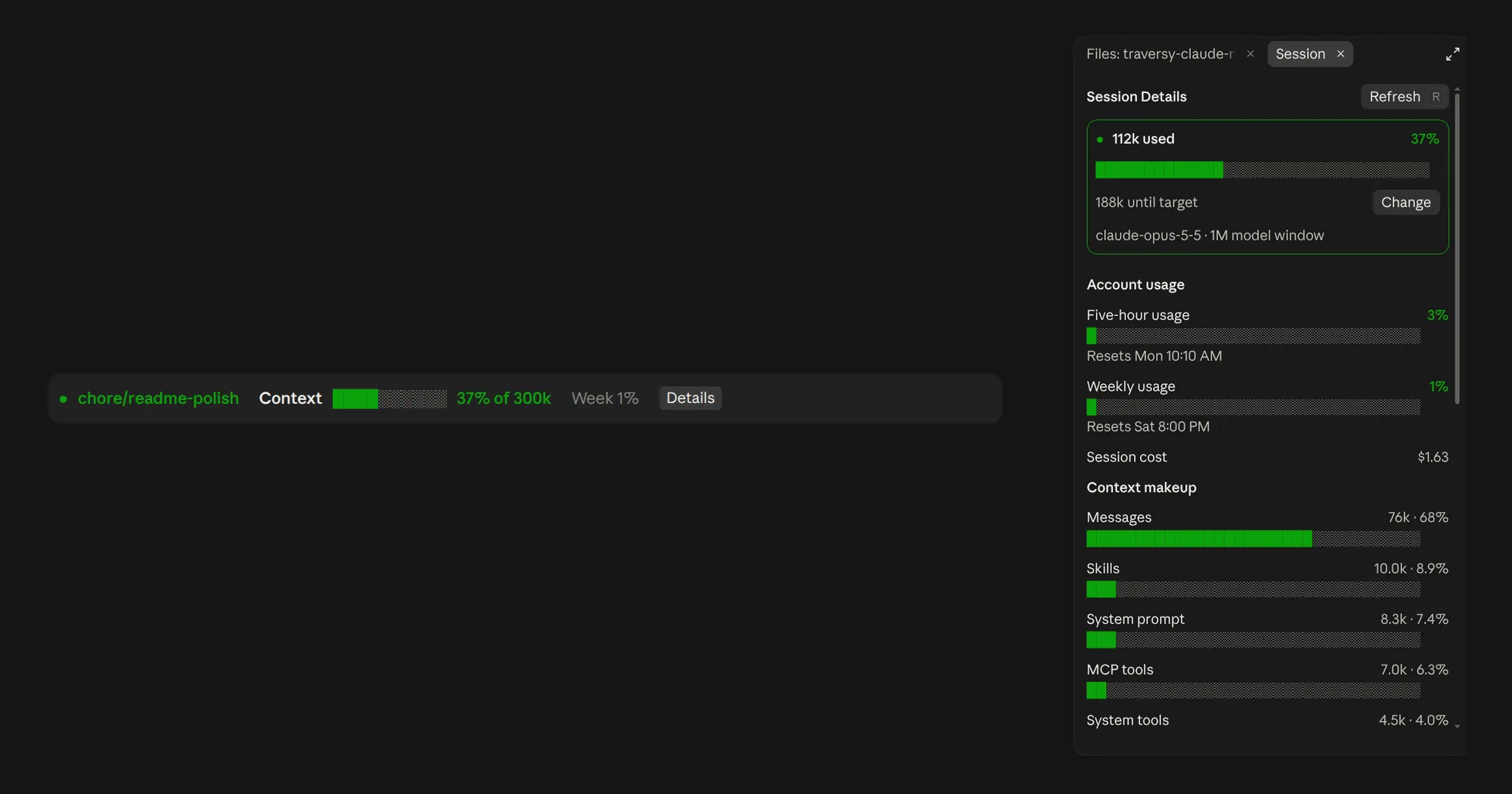This screenshot has height=794, width=1512.
Task: Click the Messages context makeup bar
Action: [1253, 538]
